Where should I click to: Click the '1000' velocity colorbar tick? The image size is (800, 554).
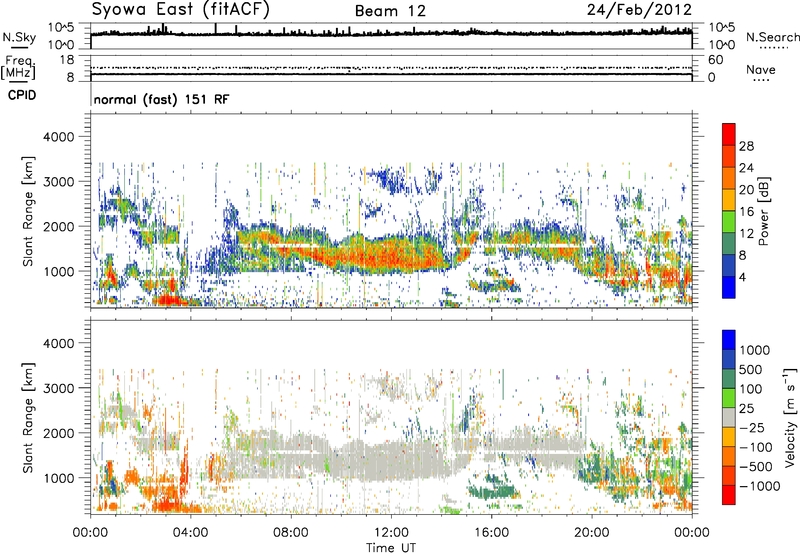(x=755, y=350)
